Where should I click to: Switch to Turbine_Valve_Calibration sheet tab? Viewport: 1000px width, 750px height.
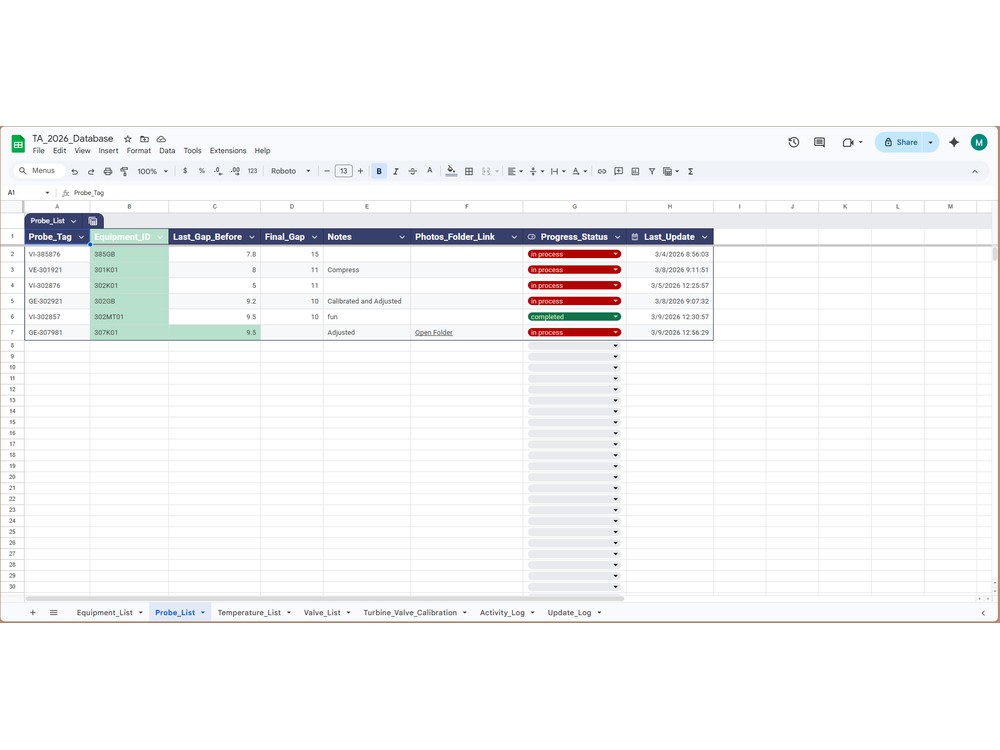coord(410,612)
